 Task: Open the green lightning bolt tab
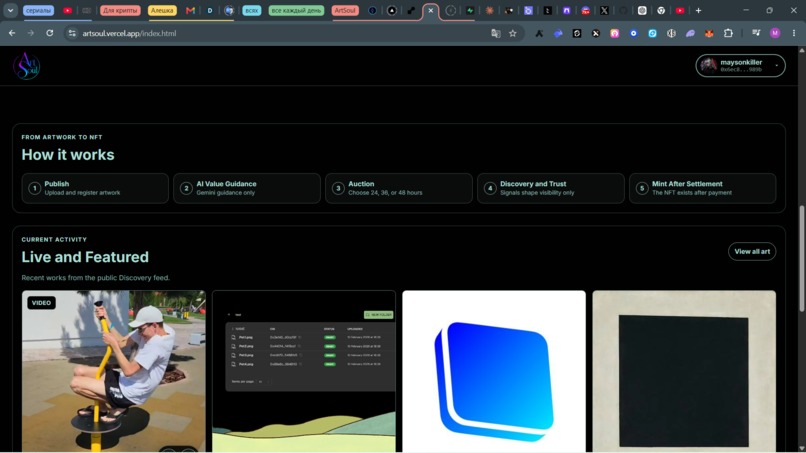click(470, 10)
